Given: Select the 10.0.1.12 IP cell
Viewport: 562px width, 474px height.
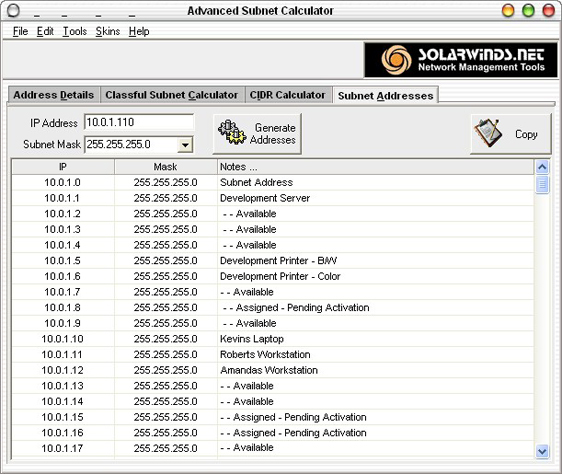Looking at the screenshot, I should coord(63,370).
